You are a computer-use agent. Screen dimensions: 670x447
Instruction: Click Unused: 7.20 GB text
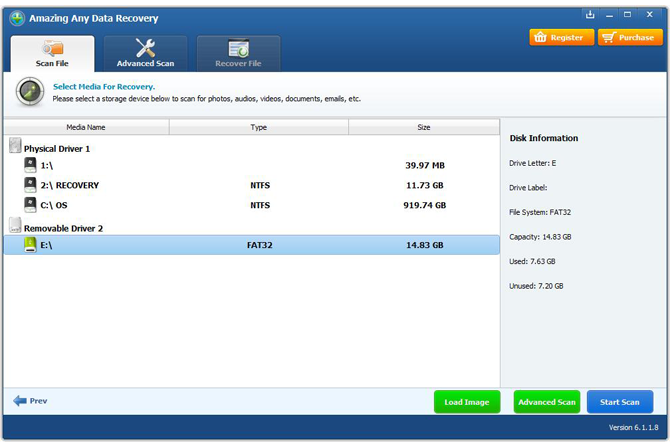(536, 286)
